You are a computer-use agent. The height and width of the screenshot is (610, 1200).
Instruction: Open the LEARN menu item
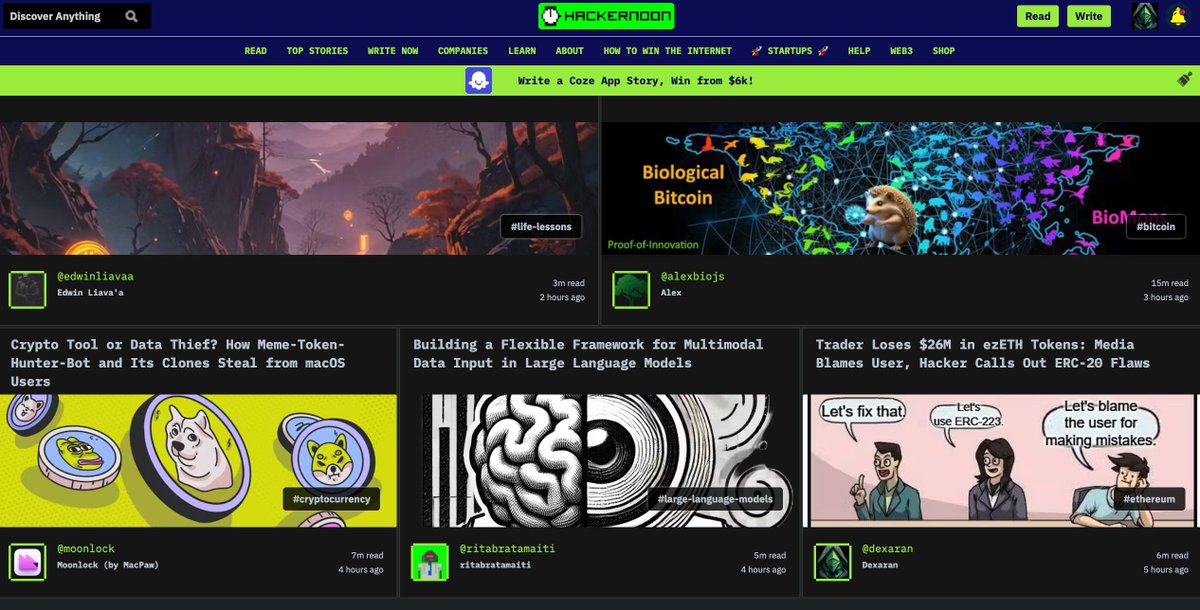tap(522, 51)
